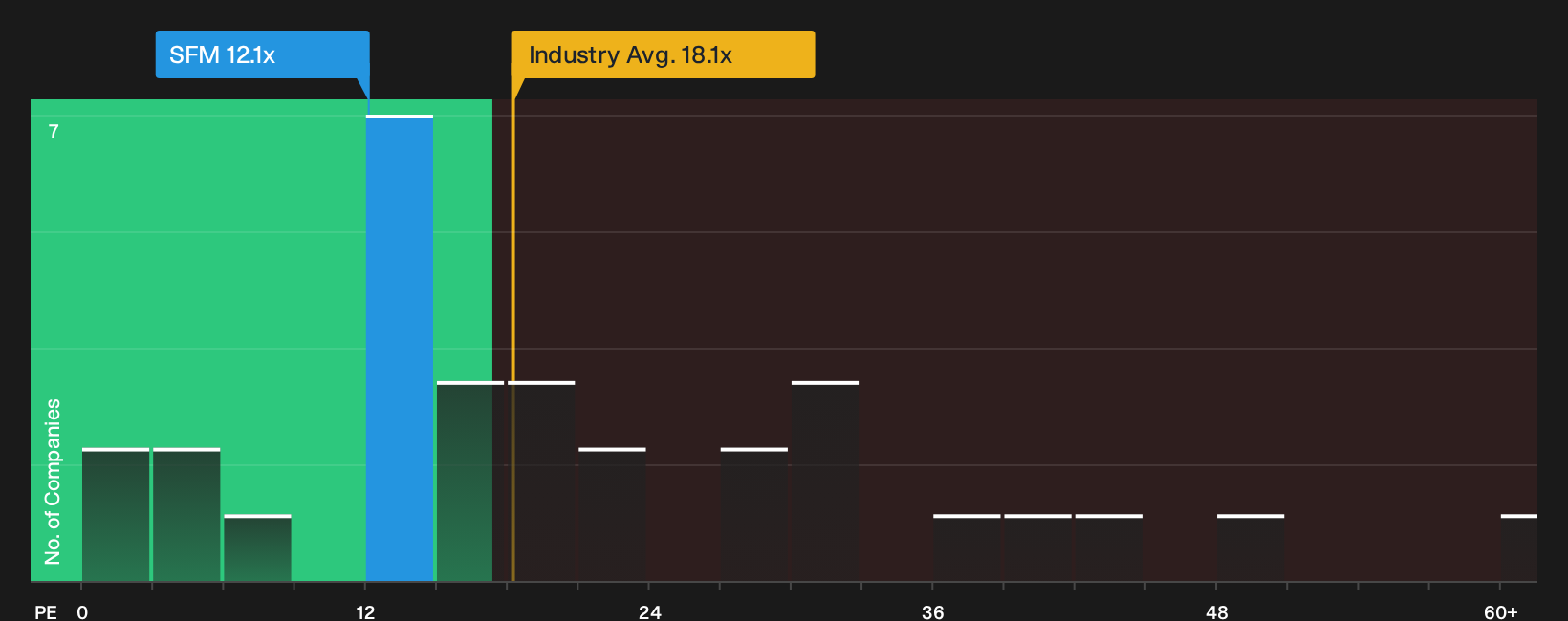Click the '24' x-axis tick label
The height and width of the screenshot is (621, 1568).
pyautogui.click(x=649, y=611)
